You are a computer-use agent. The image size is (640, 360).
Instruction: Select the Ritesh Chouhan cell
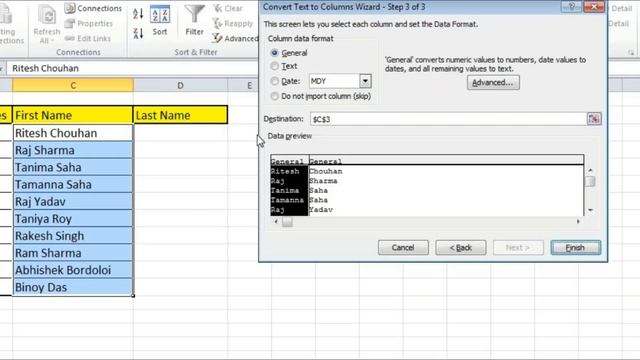(73, 133)
